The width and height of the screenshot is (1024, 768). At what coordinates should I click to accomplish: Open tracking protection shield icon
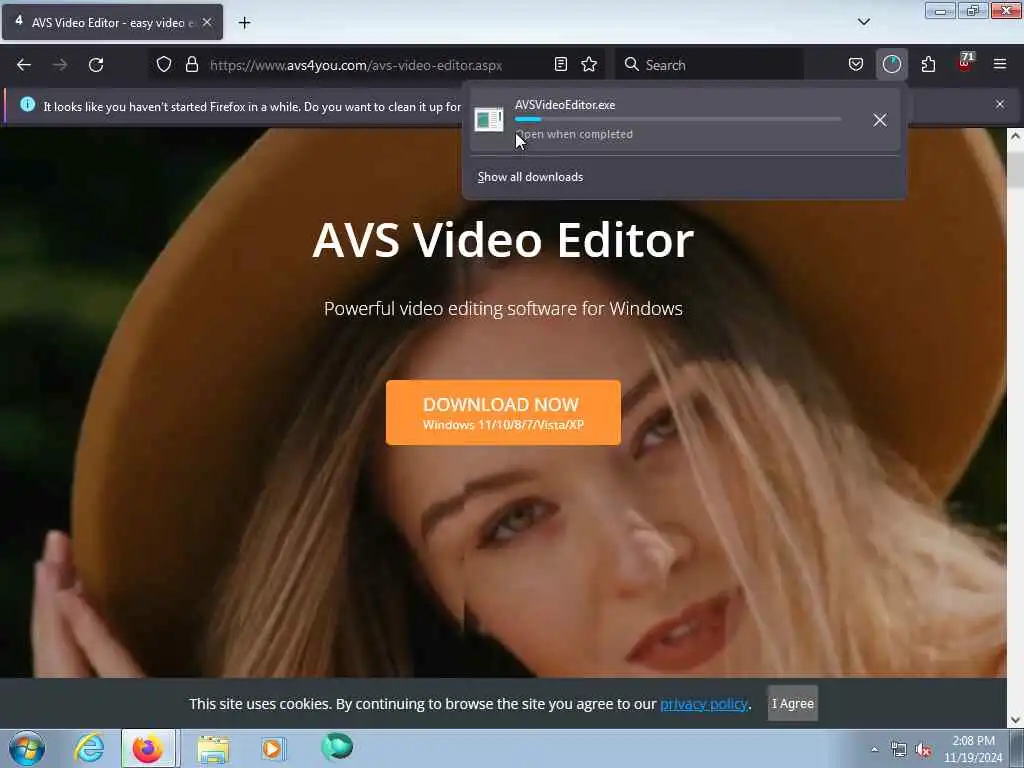pos(164,65)
